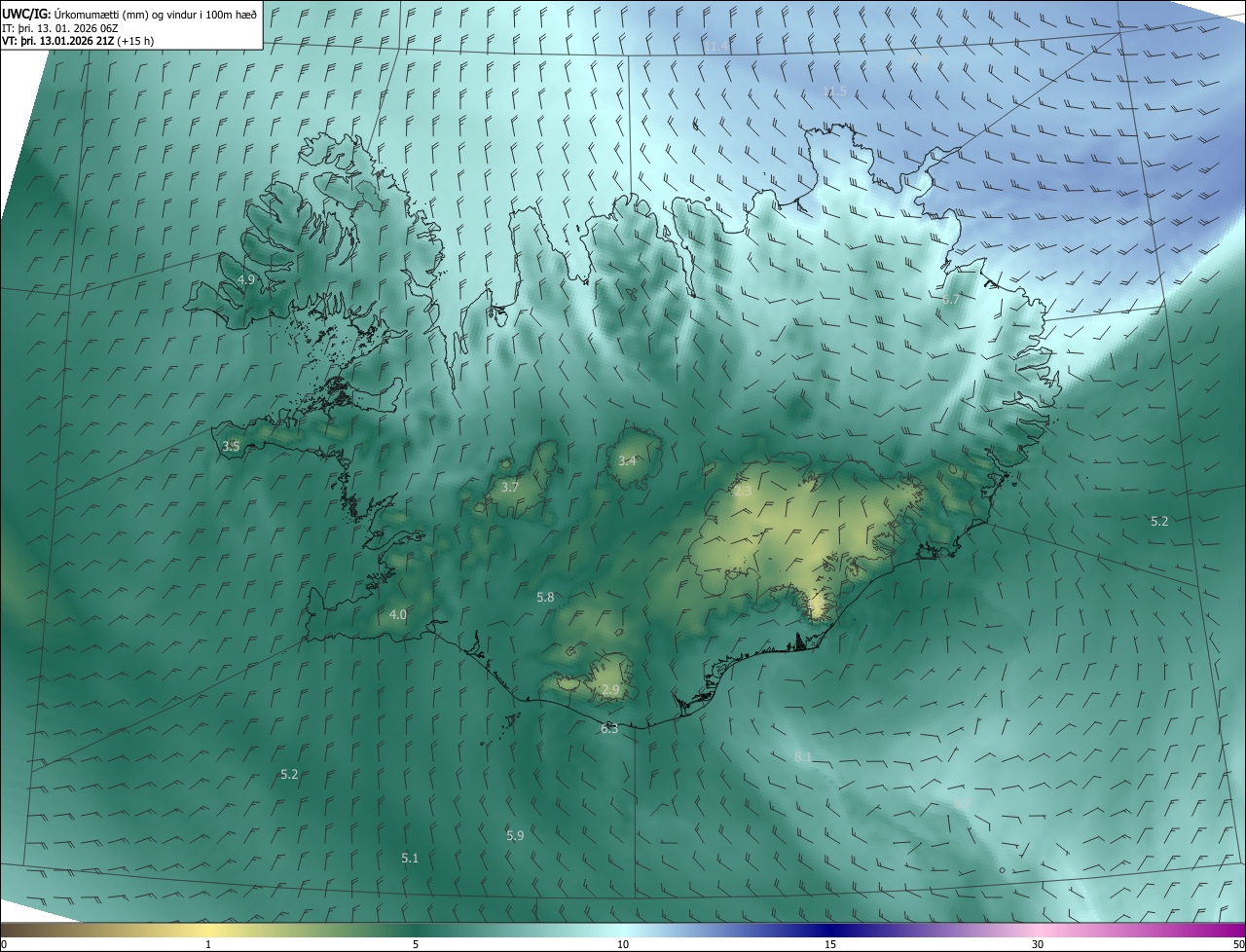
Task: Click the 6.3 value on the south coast
Action: (609, 728)
